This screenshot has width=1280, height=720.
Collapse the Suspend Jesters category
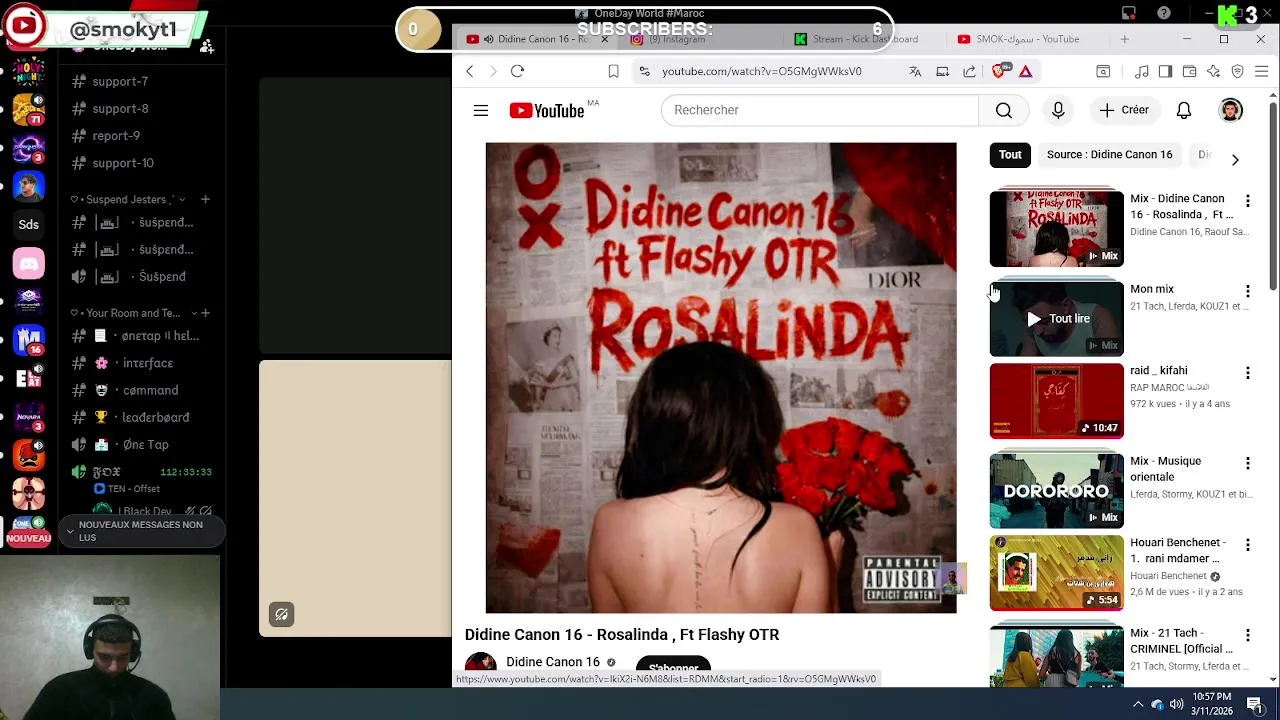tap(122, 199)
